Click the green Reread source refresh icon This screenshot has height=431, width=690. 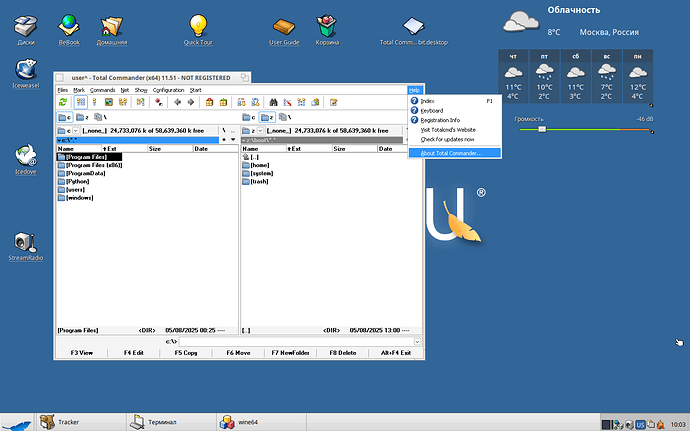[63, 102]
